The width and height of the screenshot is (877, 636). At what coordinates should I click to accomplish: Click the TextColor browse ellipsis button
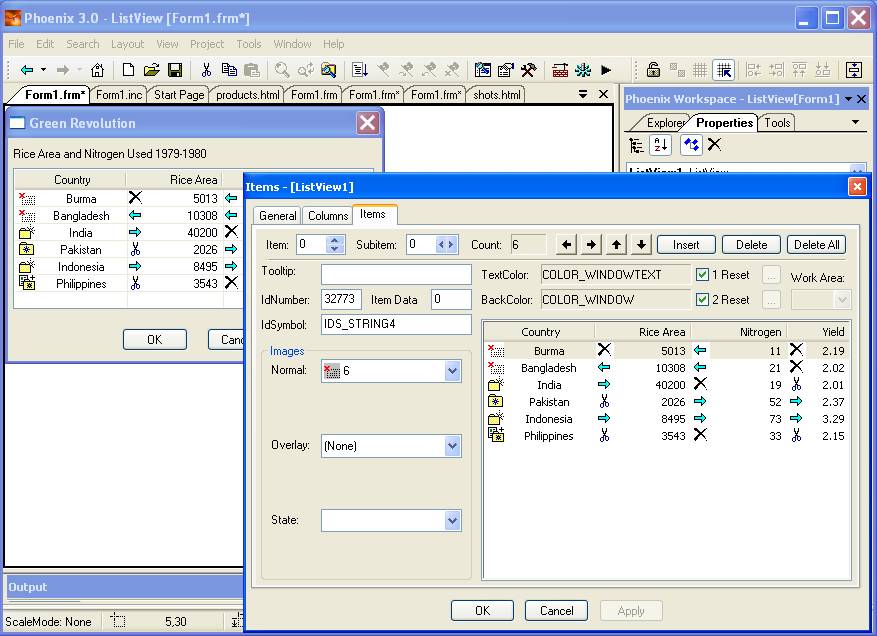[x=771, y=275]
